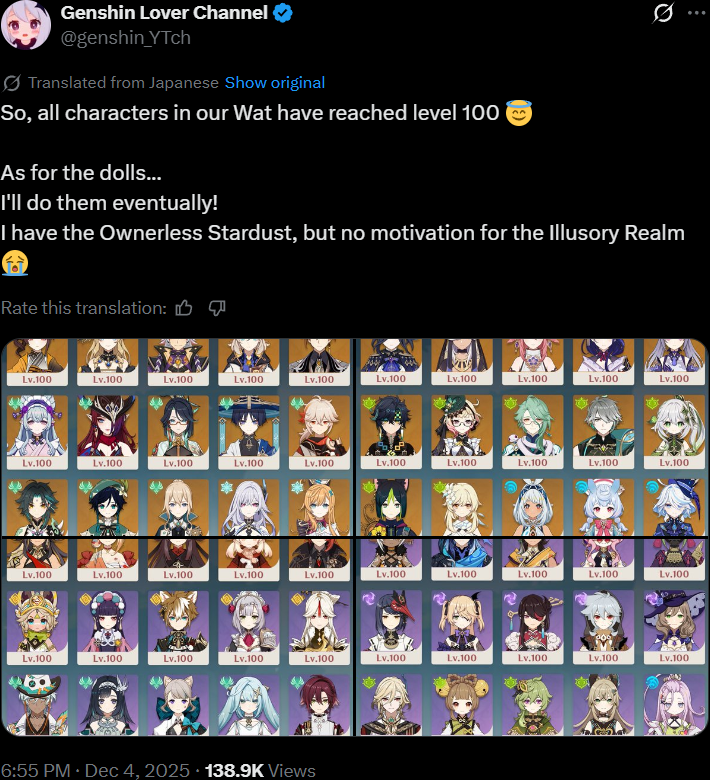Screen dimensions: 710x780
Task: Click the crying emoji in the tweet text
Action: (x=14, y=263)
